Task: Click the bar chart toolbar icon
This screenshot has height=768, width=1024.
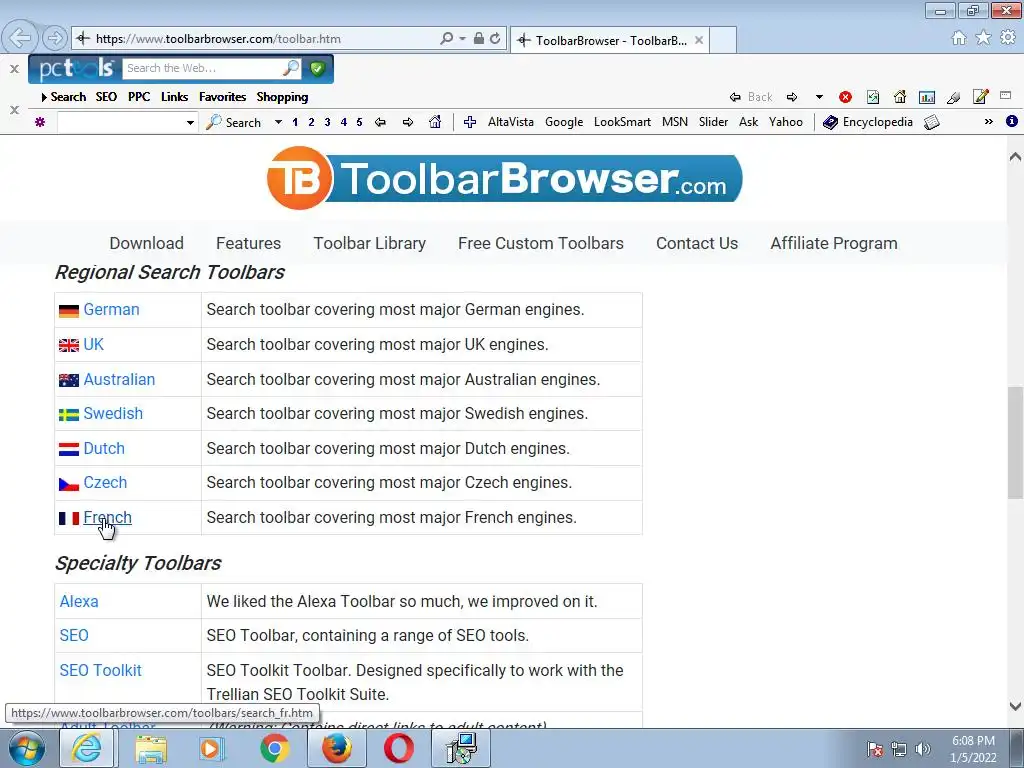Action: (x=927, y=97)
